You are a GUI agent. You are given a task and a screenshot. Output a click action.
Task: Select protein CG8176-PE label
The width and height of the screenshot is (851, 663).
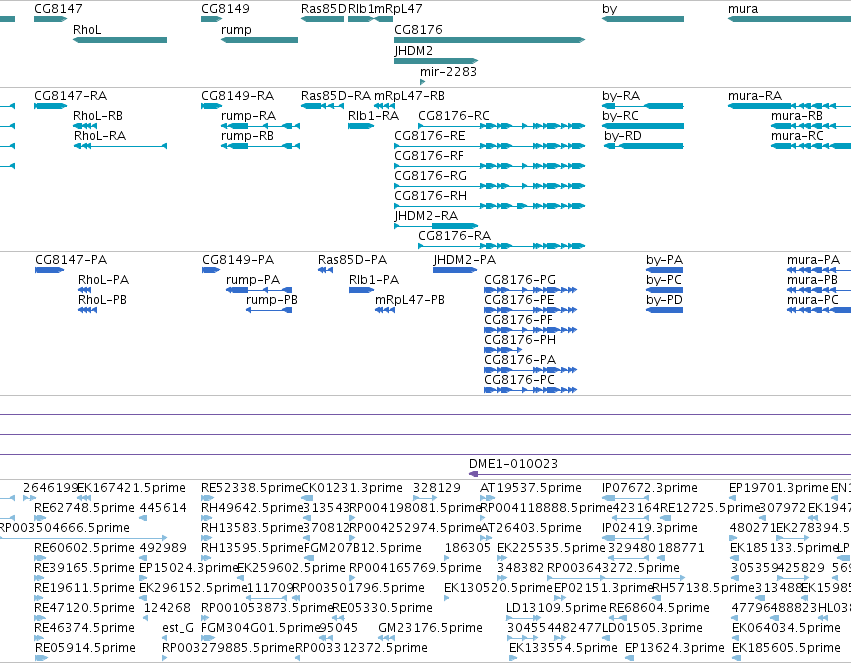[519, 300]
